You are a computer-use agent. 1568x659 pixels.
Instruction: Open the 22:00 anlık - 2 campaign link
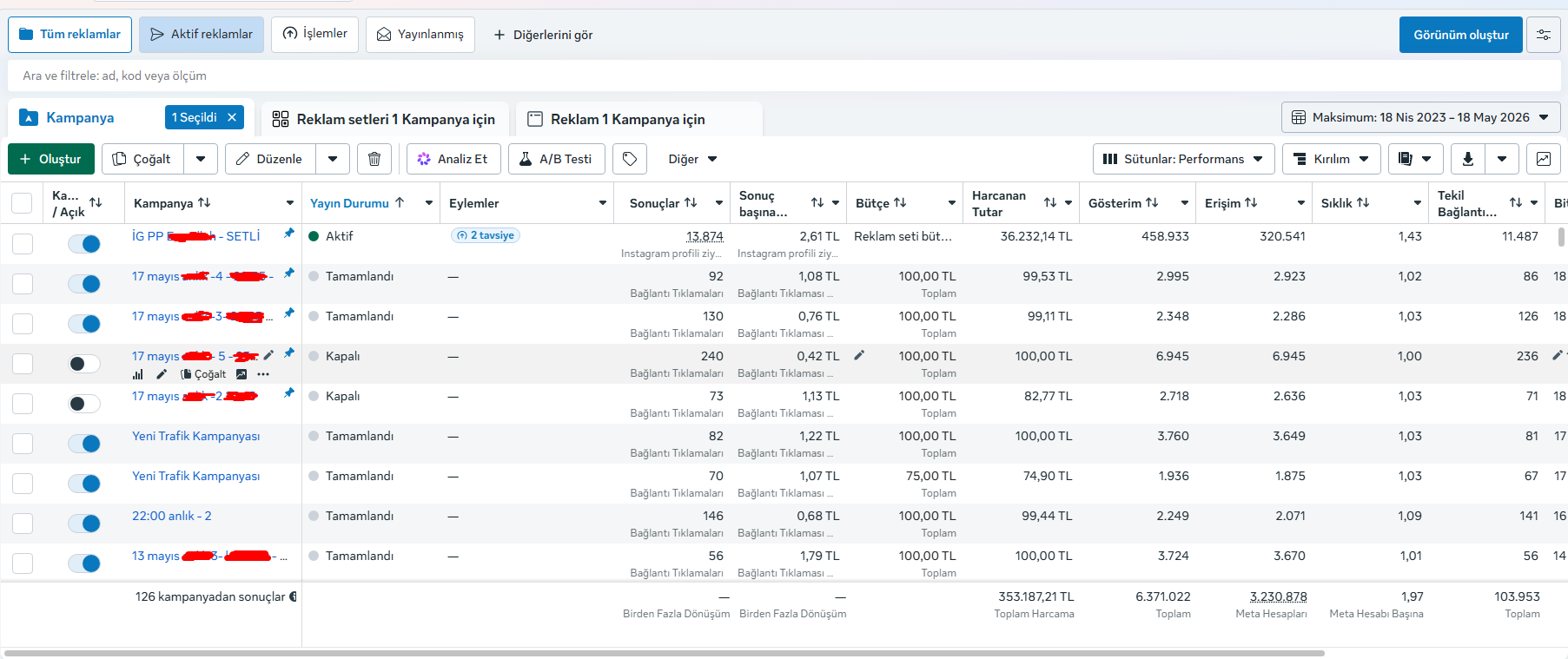pyautogui.click(x=171, y=516)
